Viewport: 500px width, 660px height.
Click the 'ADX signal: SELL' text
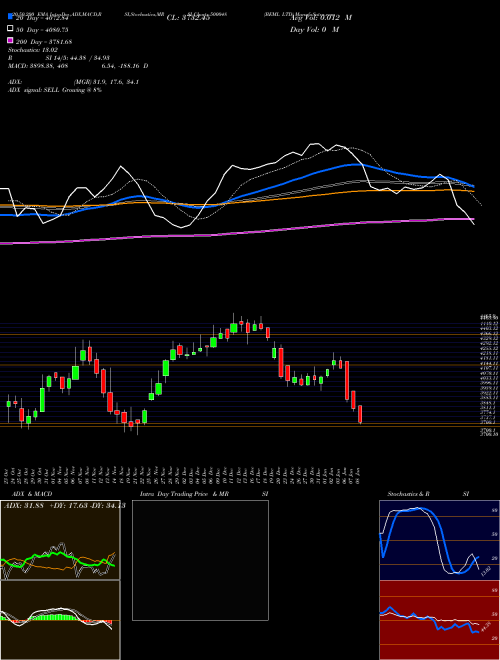34,90
